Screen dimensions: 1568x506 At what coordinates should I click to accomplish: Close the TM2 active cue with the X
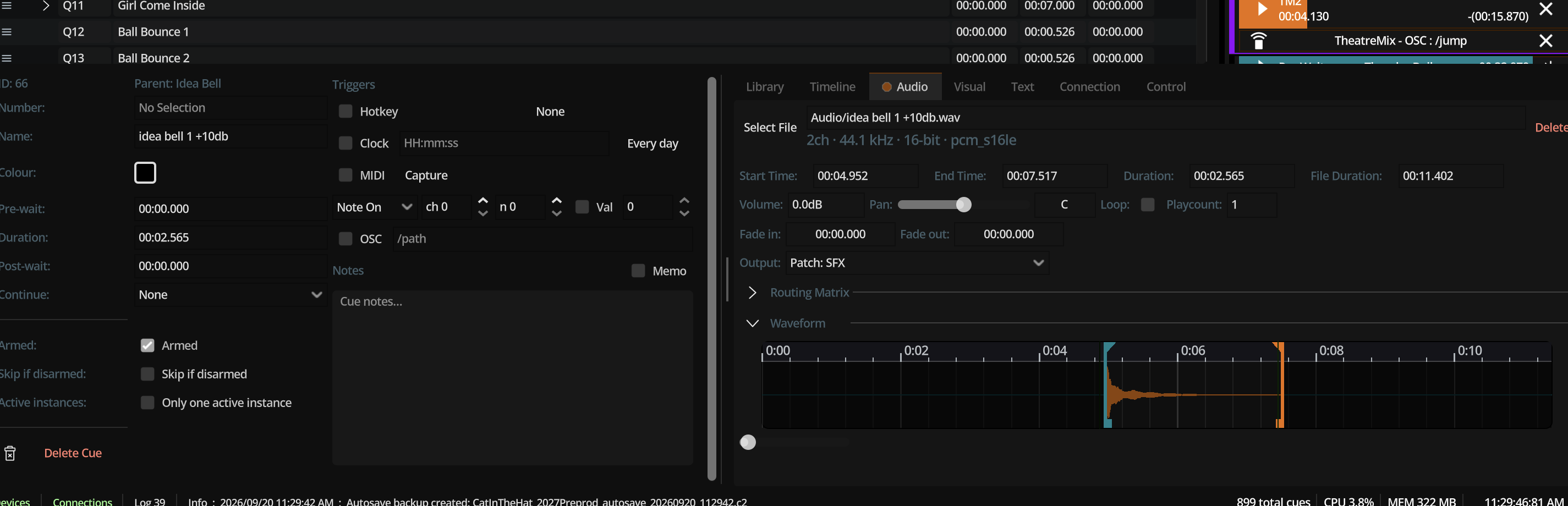click(1545, 8)
